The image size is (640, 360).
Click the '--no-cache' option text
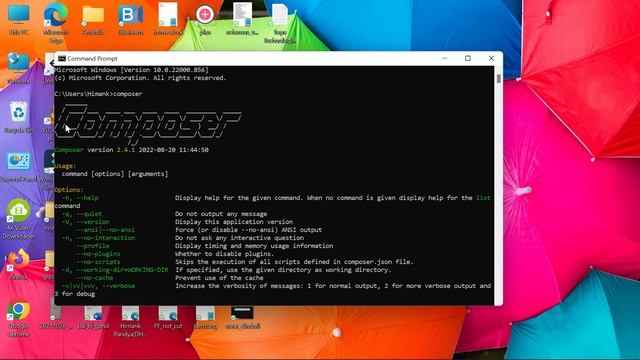95,278
